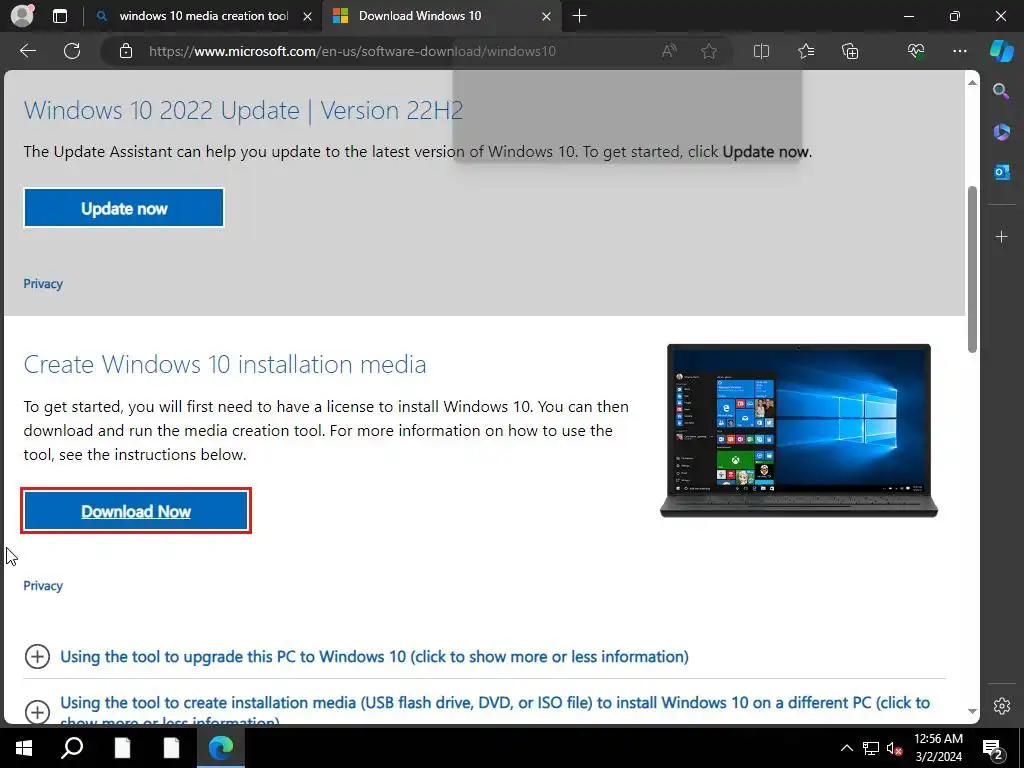1024x768 pixels.
Task: Click the page scroll up arrow
Action: [972, 82]
